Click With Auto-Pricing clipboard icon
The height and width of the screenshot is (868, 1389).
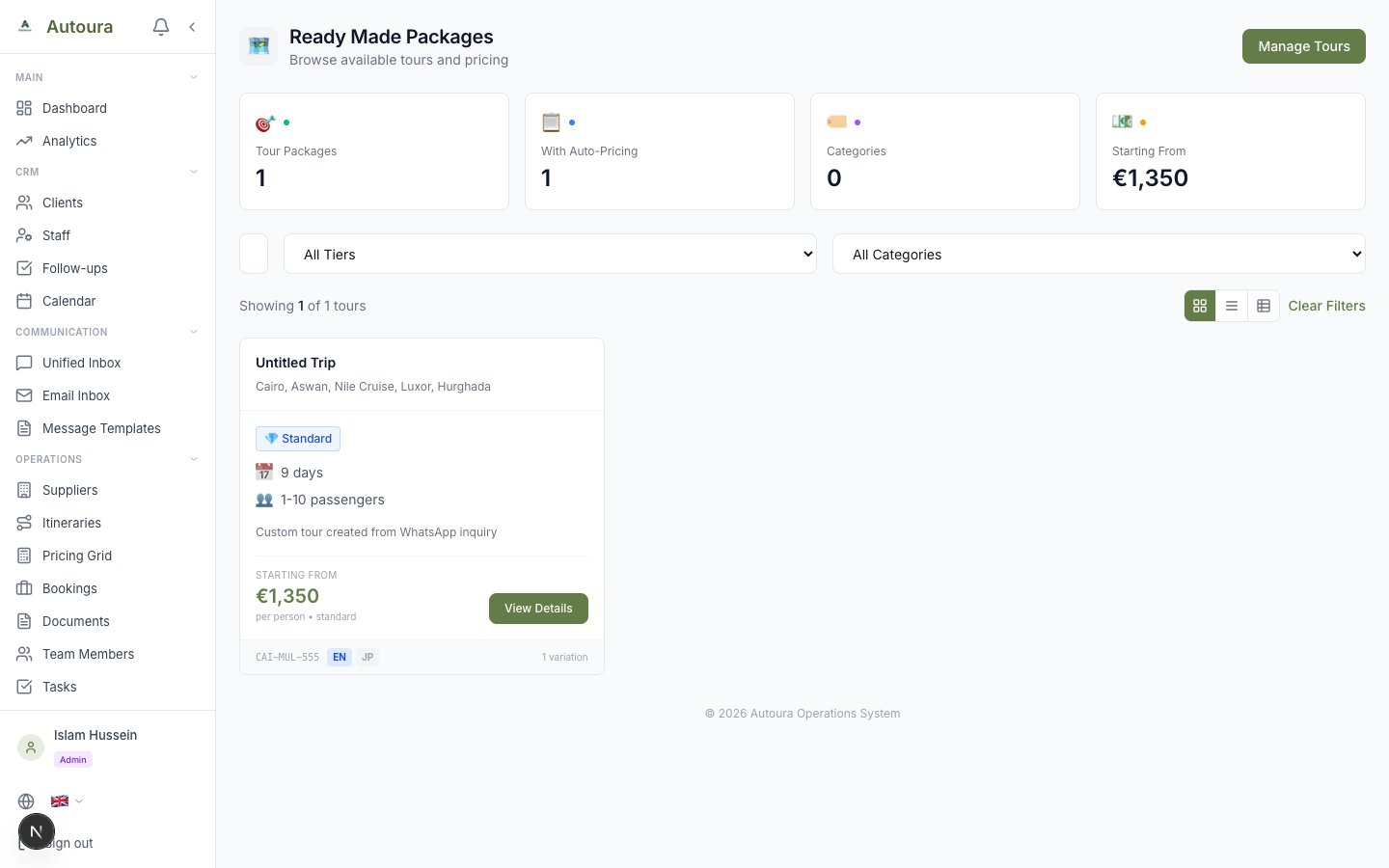pyautogui.click(x=551, y=122)
